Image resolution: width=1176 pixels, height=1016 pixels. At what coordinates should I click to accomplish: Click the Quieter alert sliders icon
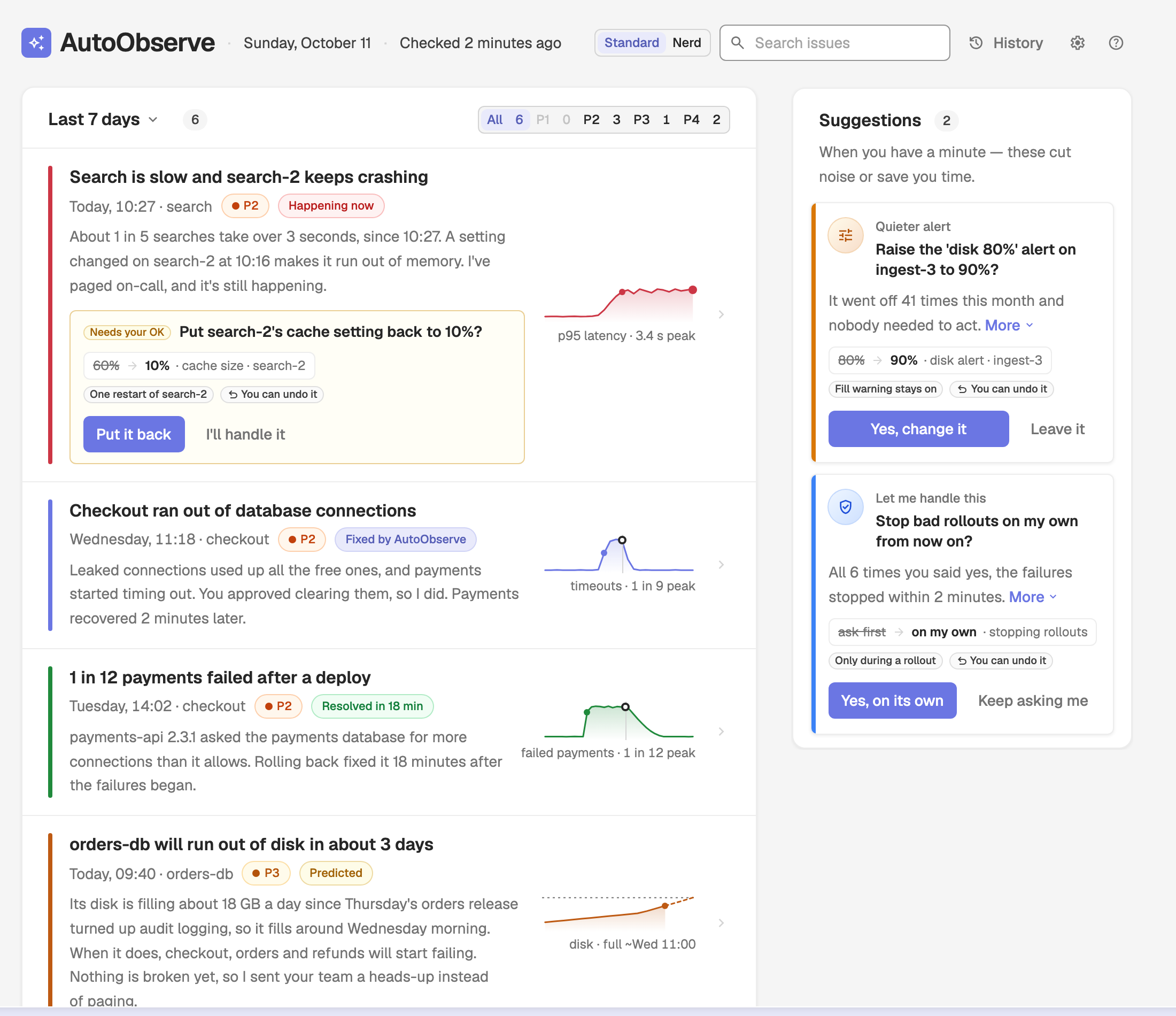(846, 236)
